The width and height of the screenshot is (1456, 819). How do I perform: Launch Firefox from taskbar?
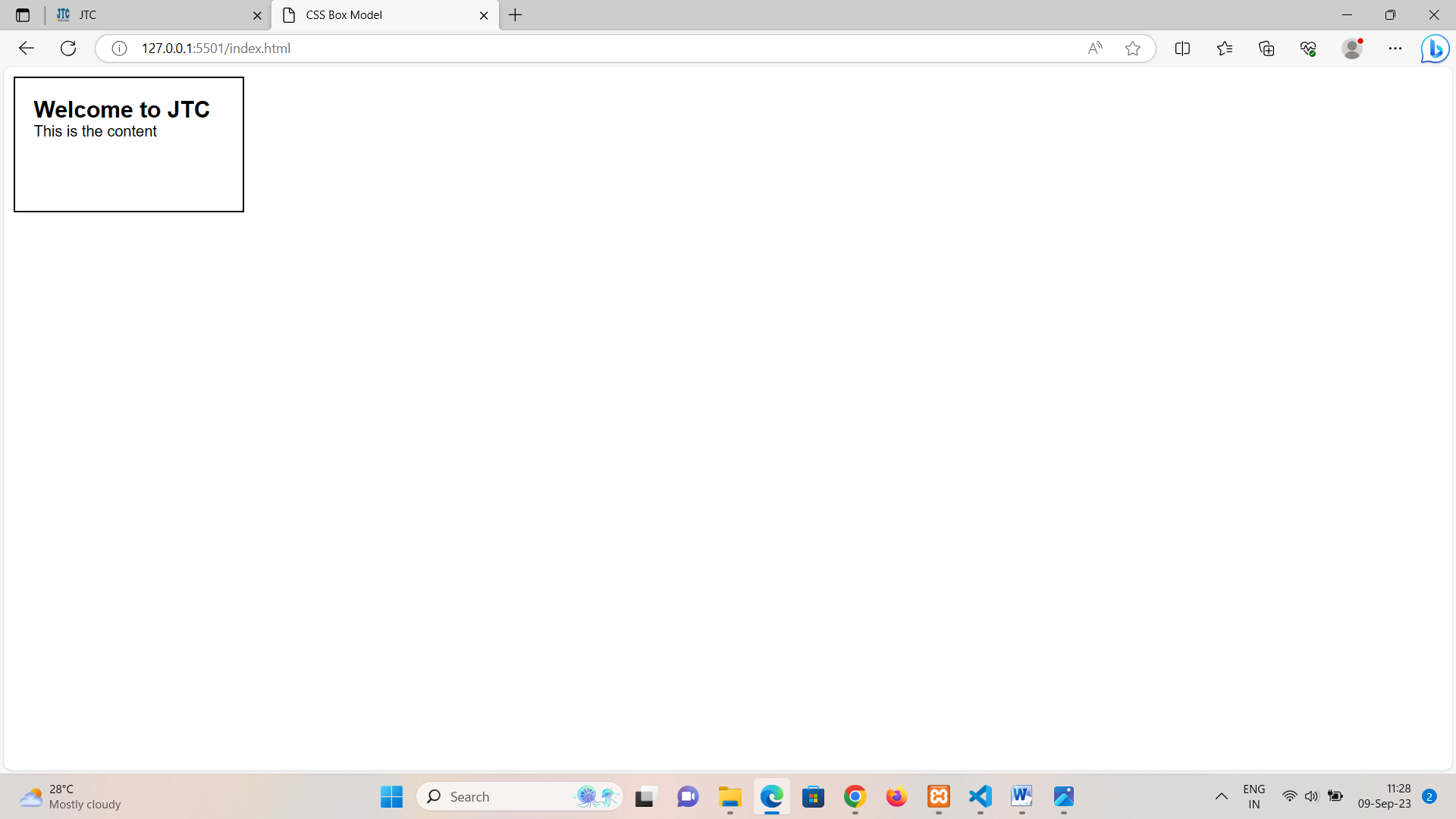click(x=897, y=797)
